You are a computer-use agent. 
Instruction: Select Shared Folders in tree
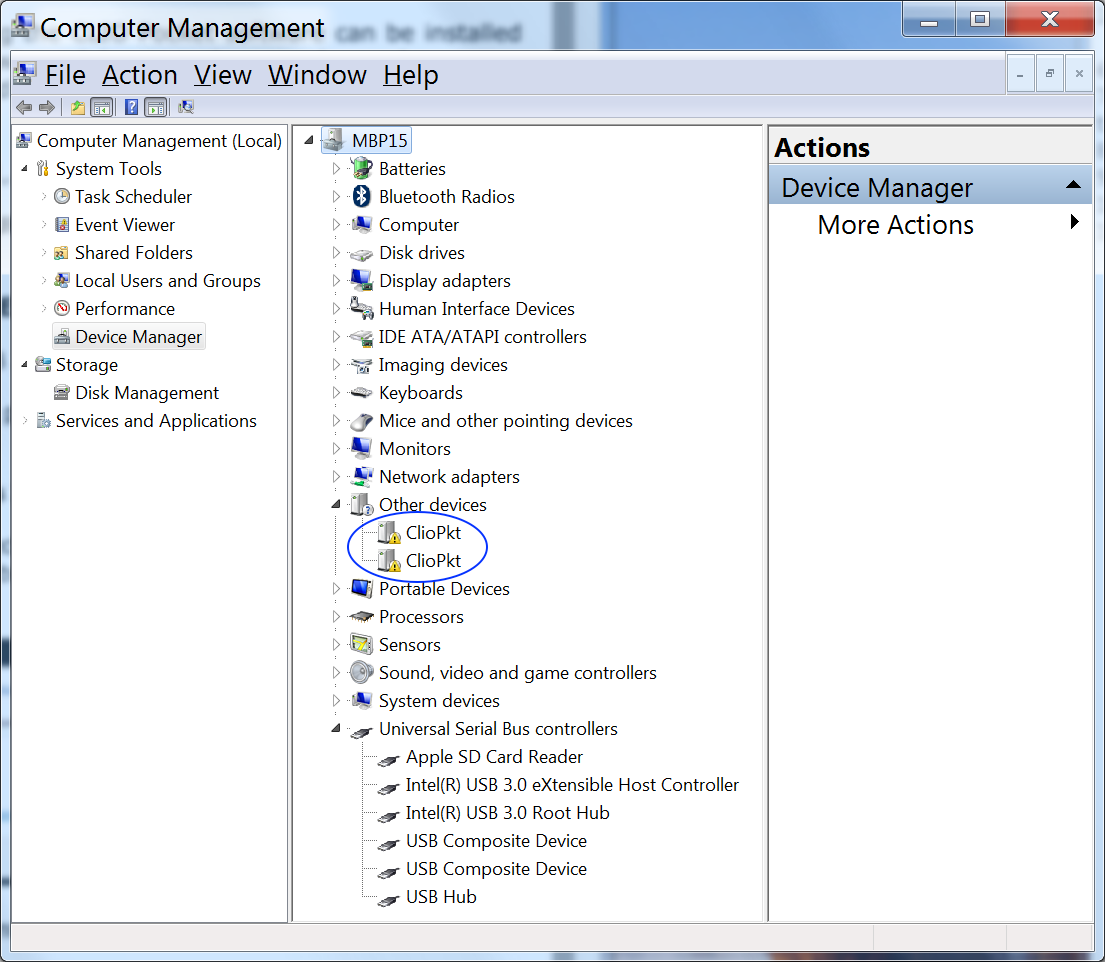tap(134, 253)
